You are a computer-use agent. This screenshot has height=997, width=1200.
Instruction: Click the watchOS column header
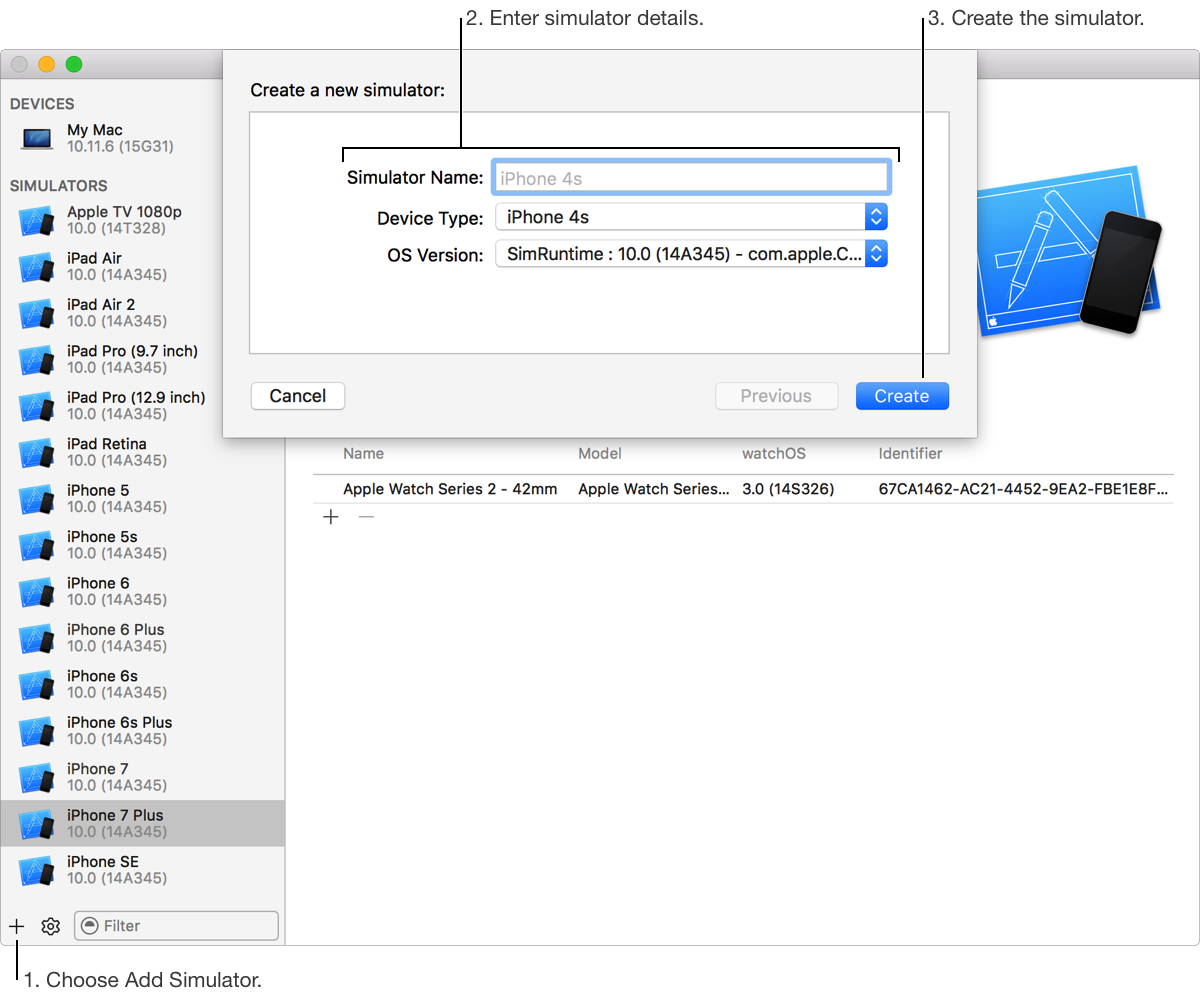tap(773, 453)
